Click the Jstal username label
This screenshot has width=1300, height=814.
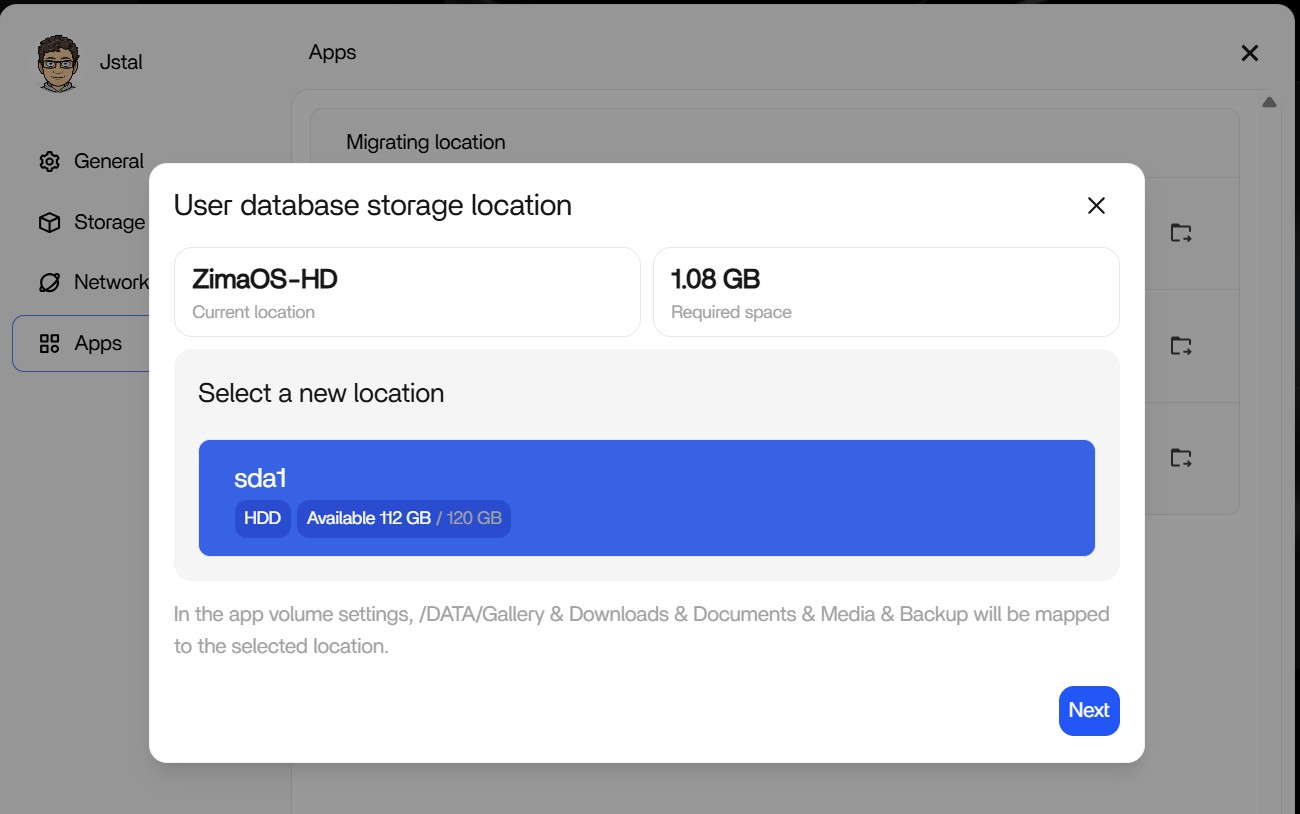[121, 62]
